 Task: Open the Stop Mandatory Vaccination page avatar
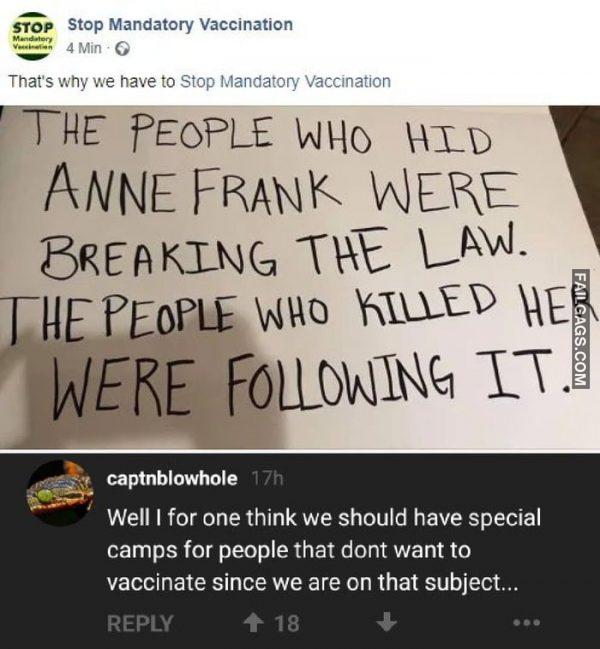[33, 36]
